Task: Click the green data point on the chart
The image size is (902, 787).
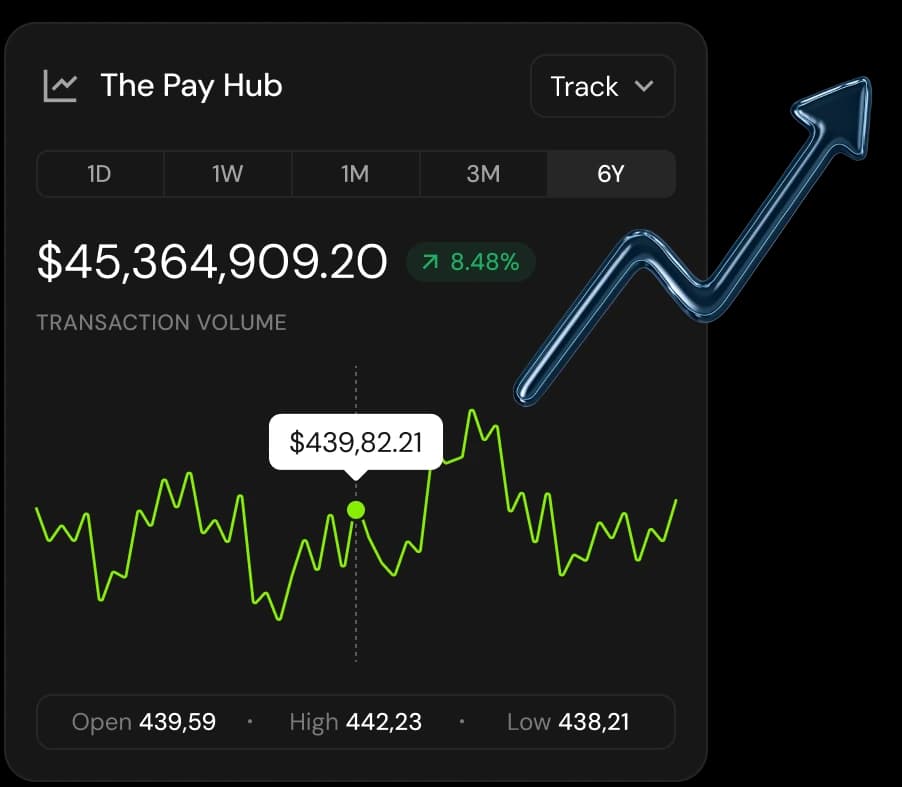Action: tap(356, 510)
